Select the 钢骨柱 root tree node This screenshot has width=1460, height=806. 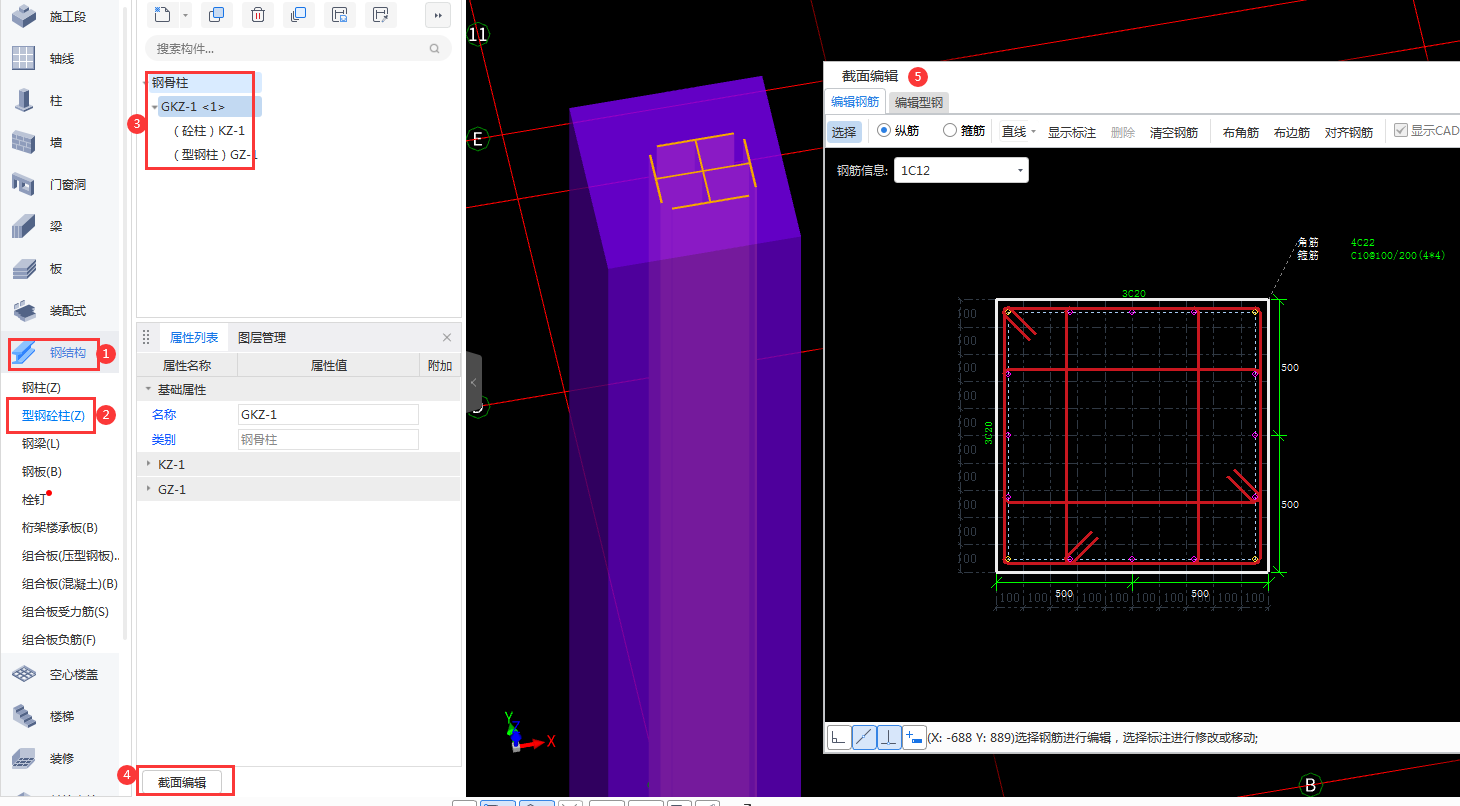click(170, 83)
